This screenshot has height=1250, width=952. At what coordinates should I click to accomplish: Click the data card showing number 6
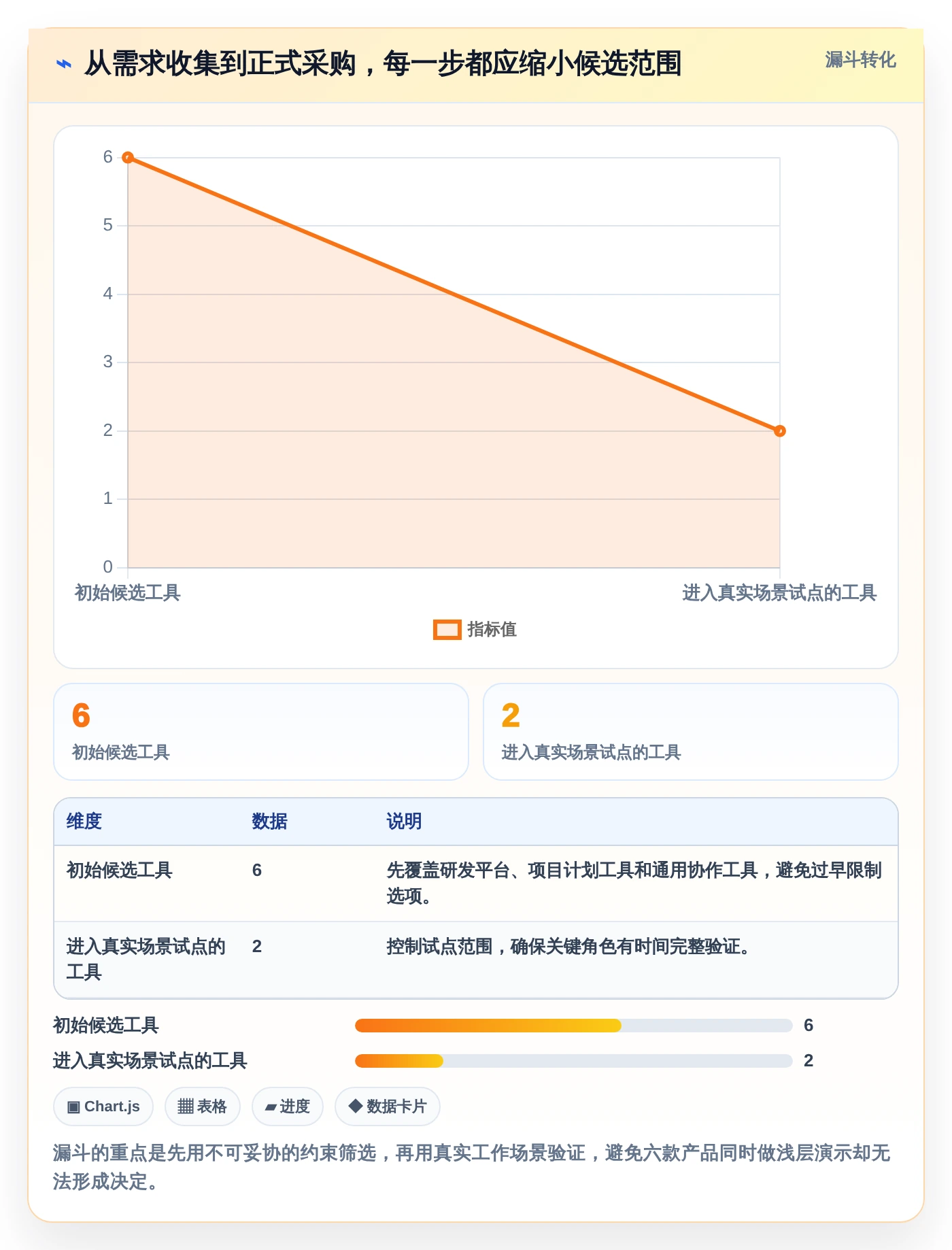point(261,732)
